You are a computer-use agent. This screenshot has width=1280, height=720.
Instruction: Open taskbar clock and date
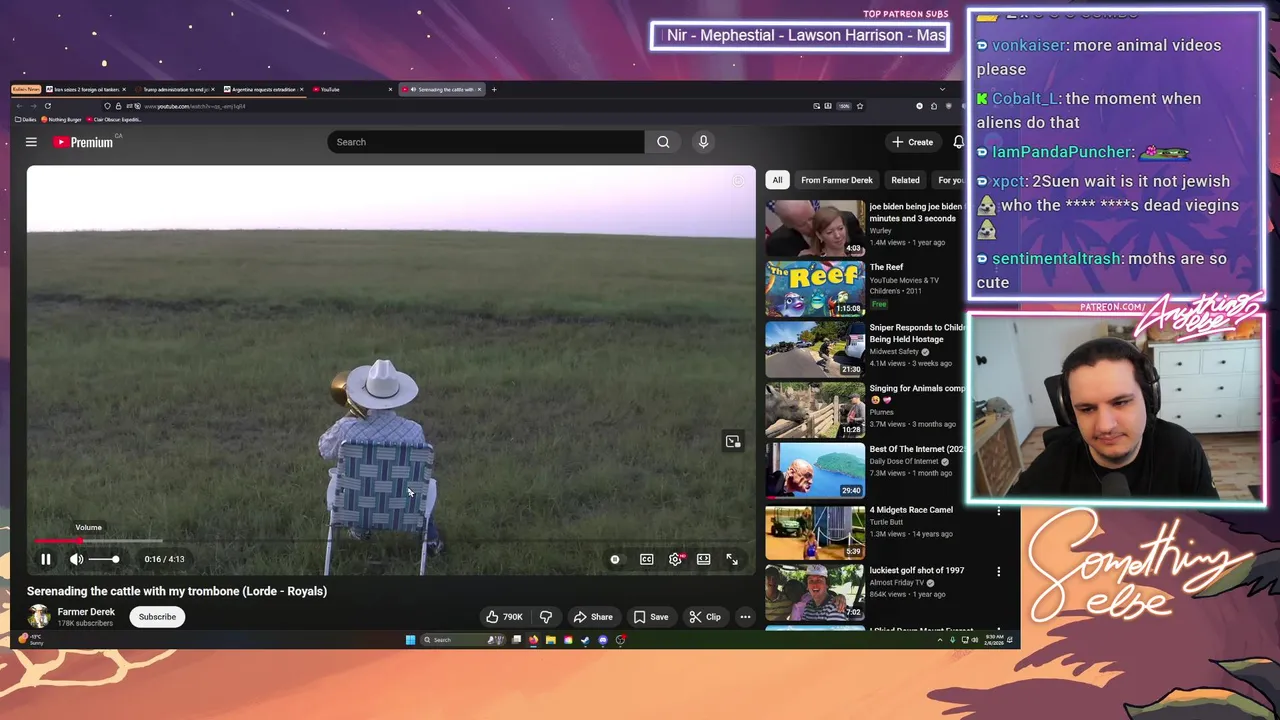994,640
